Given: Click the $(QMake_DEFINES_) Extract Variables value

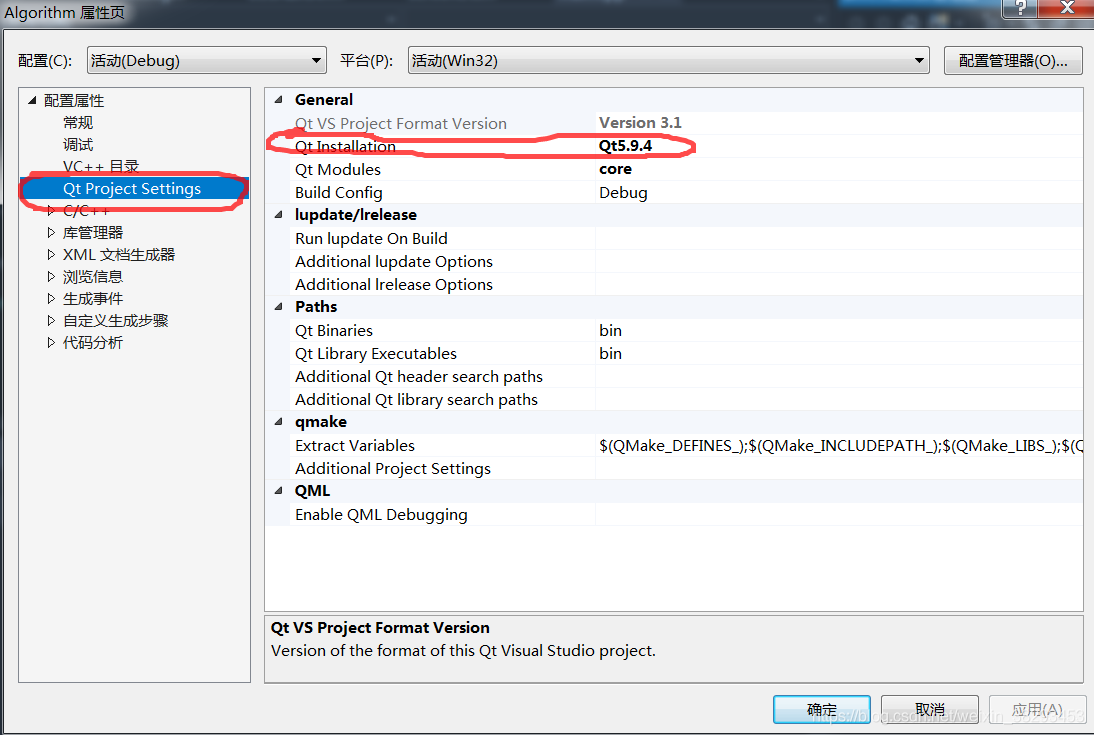Looking at the screenshot, I should click(x=840, y=446).
